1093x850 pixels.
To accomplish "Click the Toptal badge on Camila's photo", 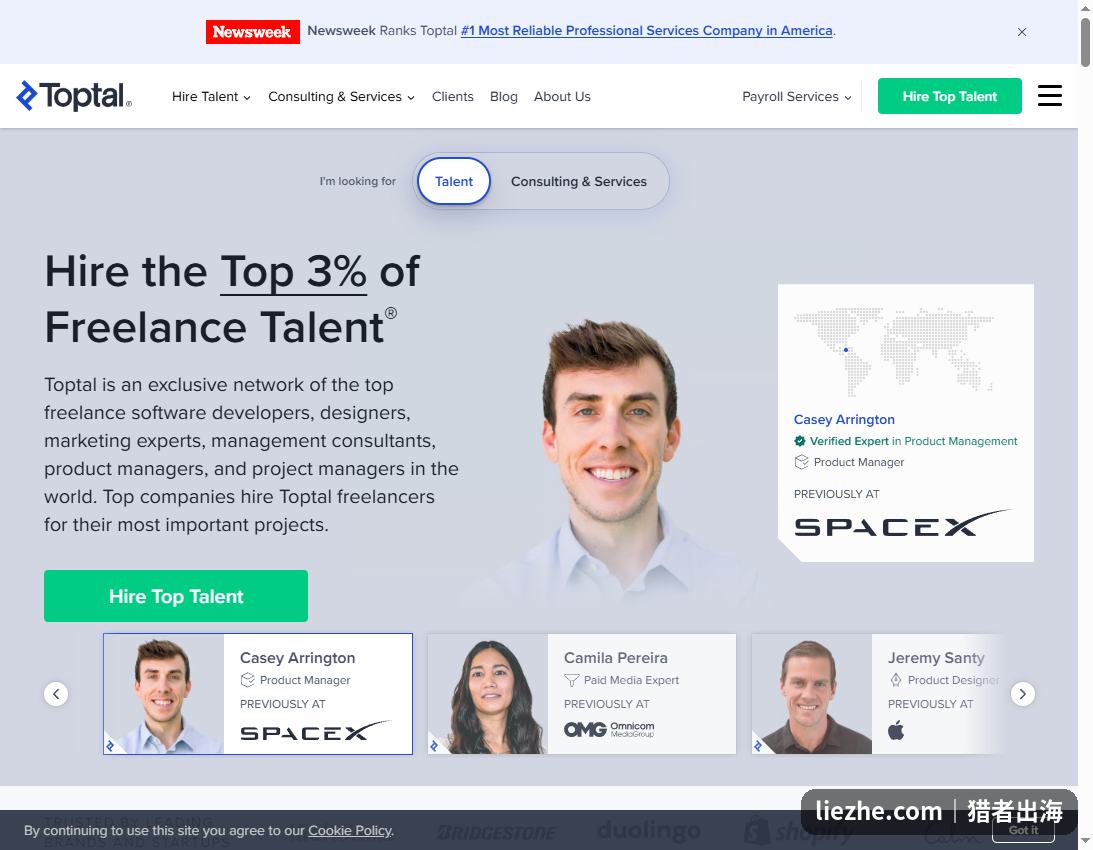I will click(x=434, y=747).
